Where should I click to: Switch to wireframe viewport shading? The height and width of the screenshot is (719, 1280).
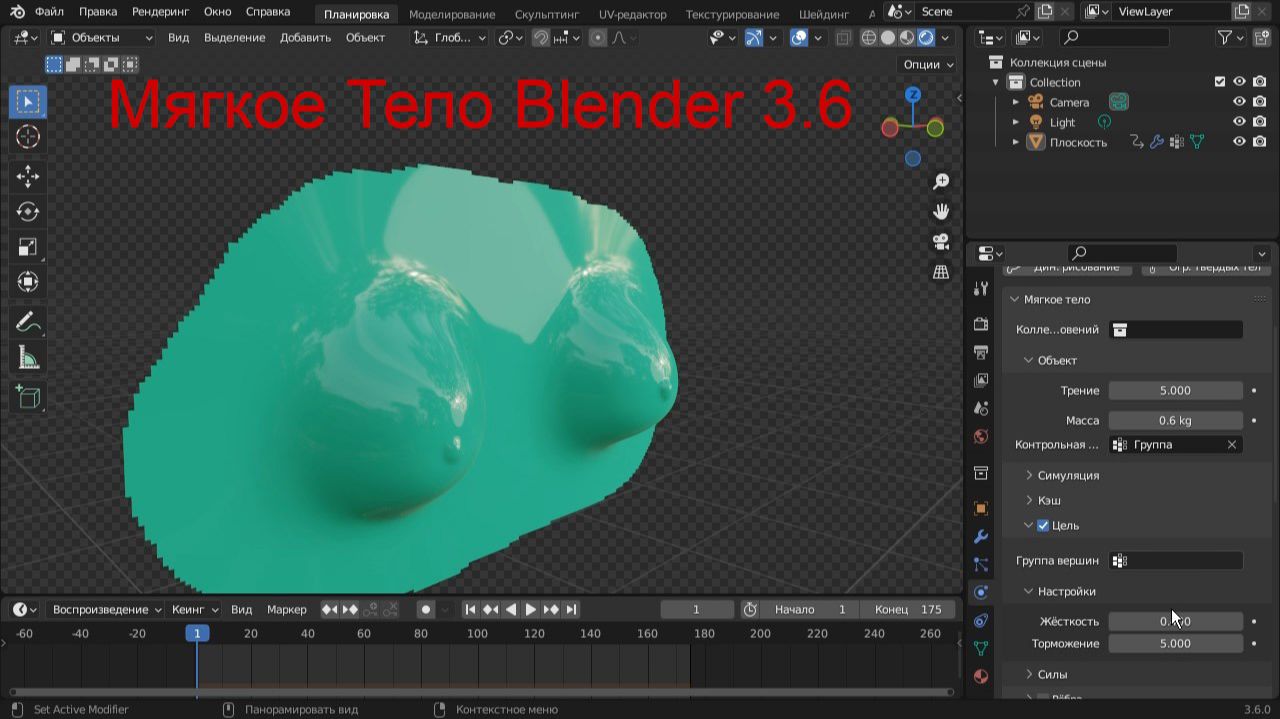point(868,38)
